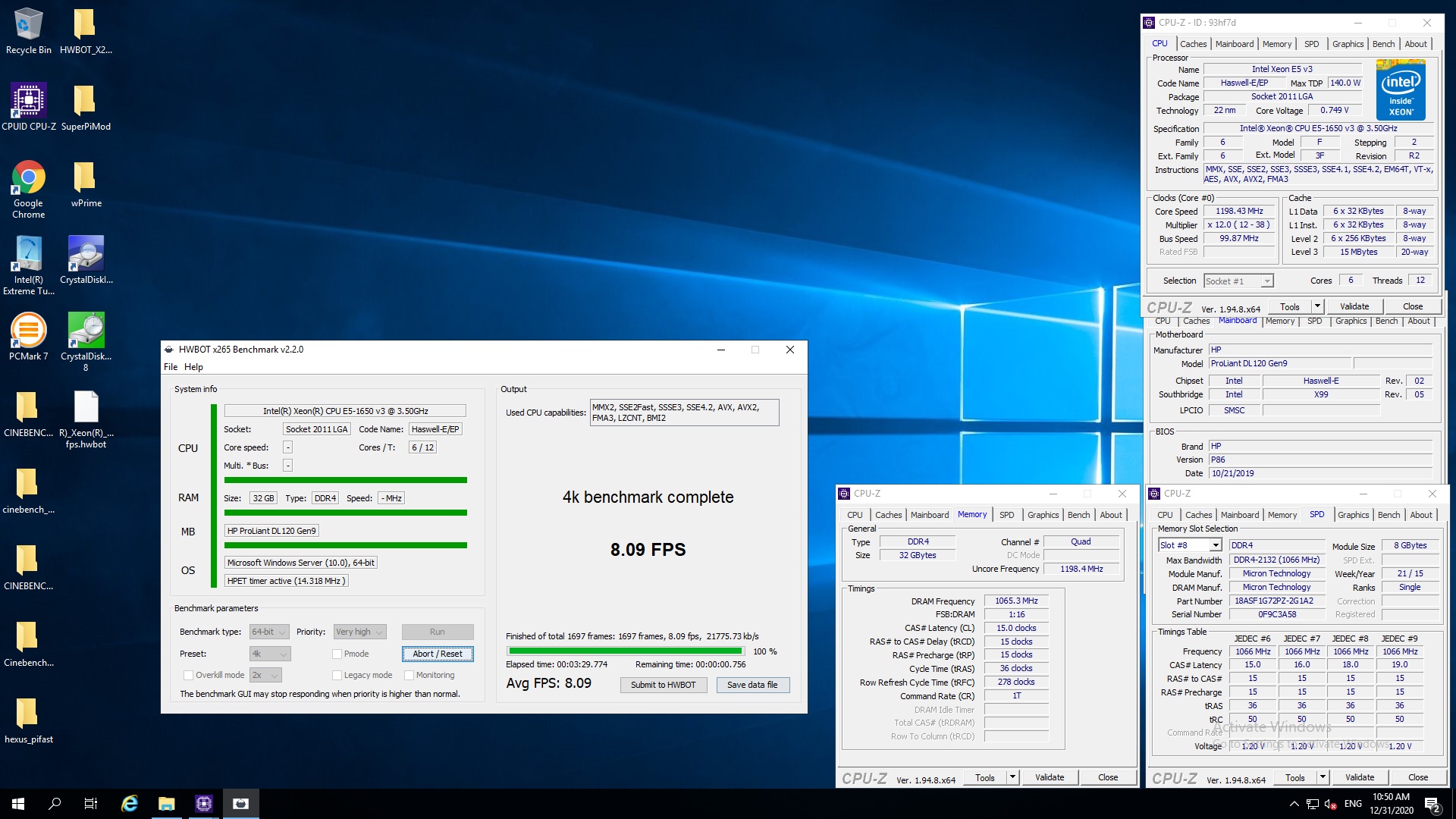Toggle the Legacy mode checkbox

337,675
